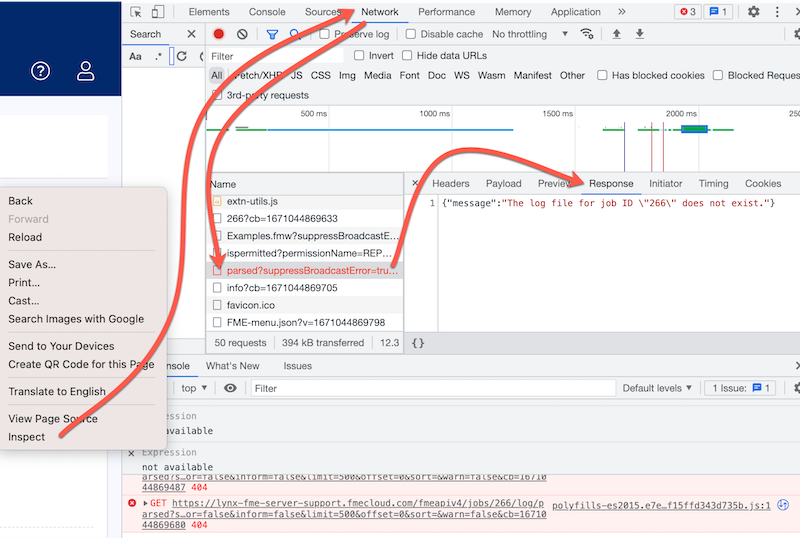Image resolution: width=800 pixels, height=538 pixels.
Task: Open the Default levels dropdown
Action: (x=657, y=388)
